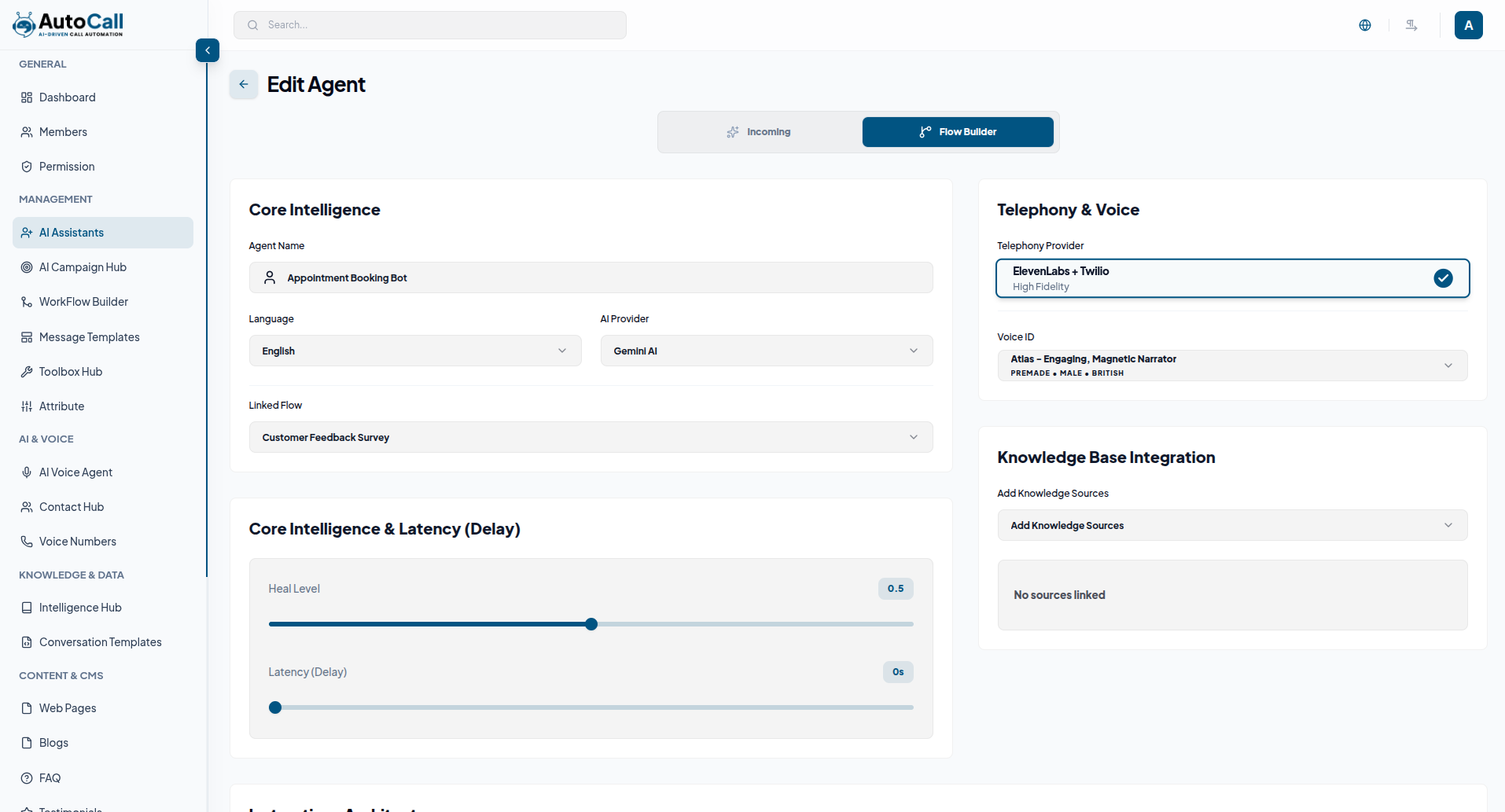Go back using the arrow button beside Edit Agent
This screenshot has height=812, width=1505.
[x=244, y=84]
